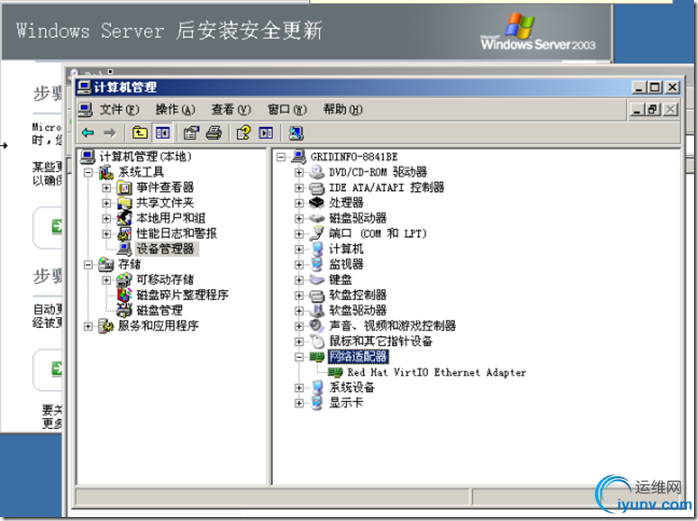Restore the inner MMC child window
This screenshot has width=698, height=521.
[x=653, y=110]
